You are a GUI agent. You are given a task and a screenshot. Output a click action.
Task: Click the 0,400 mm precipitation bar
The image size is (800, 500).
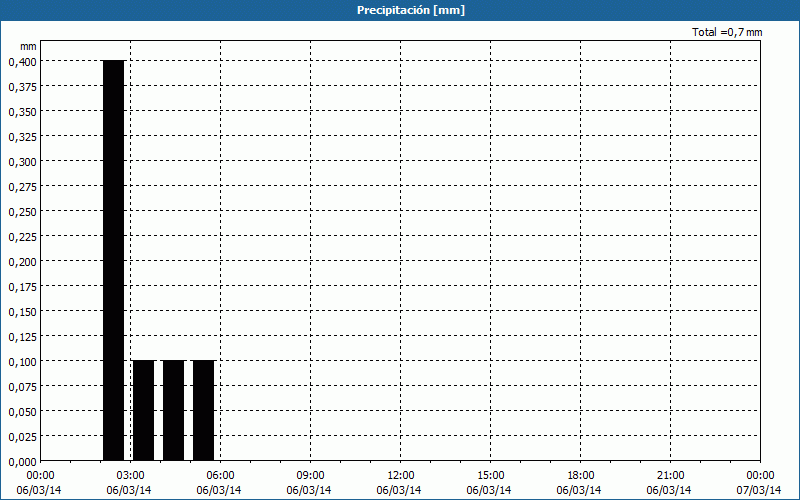[113, 260]
